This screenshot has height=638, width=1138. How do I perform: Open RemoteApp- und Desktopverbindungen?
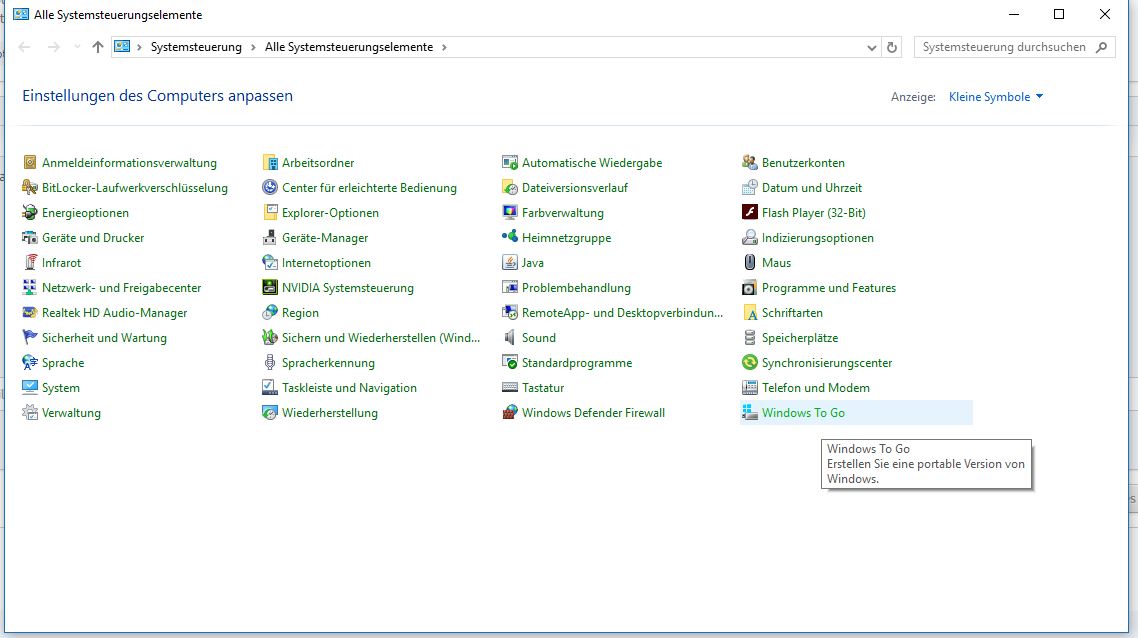pos(622,313)
